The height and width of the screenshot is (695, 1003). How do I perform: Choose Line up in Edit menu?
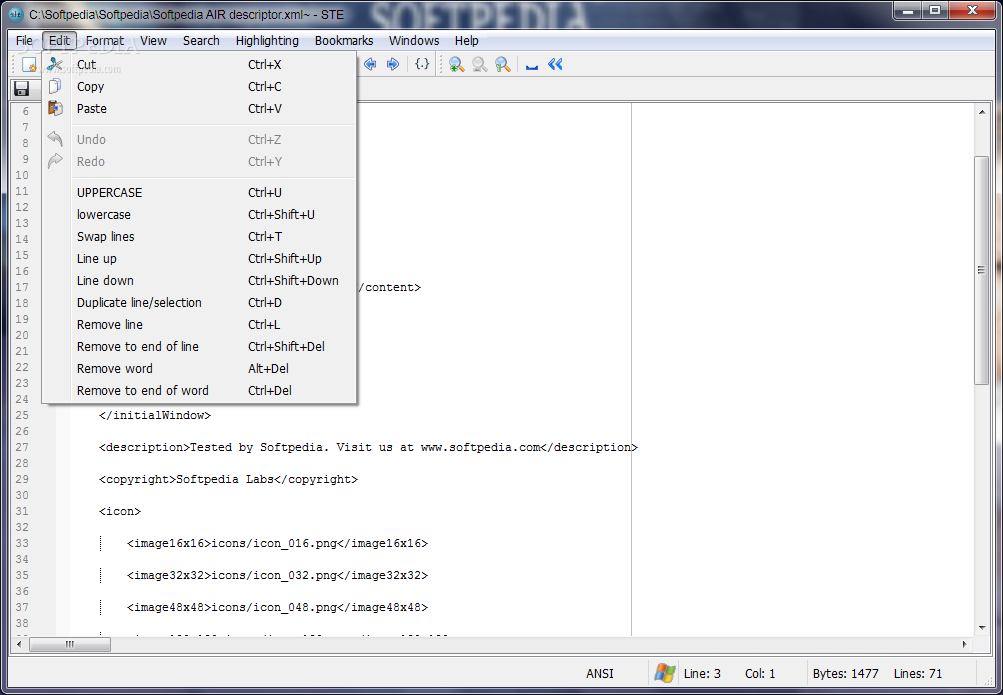(199, 258)
